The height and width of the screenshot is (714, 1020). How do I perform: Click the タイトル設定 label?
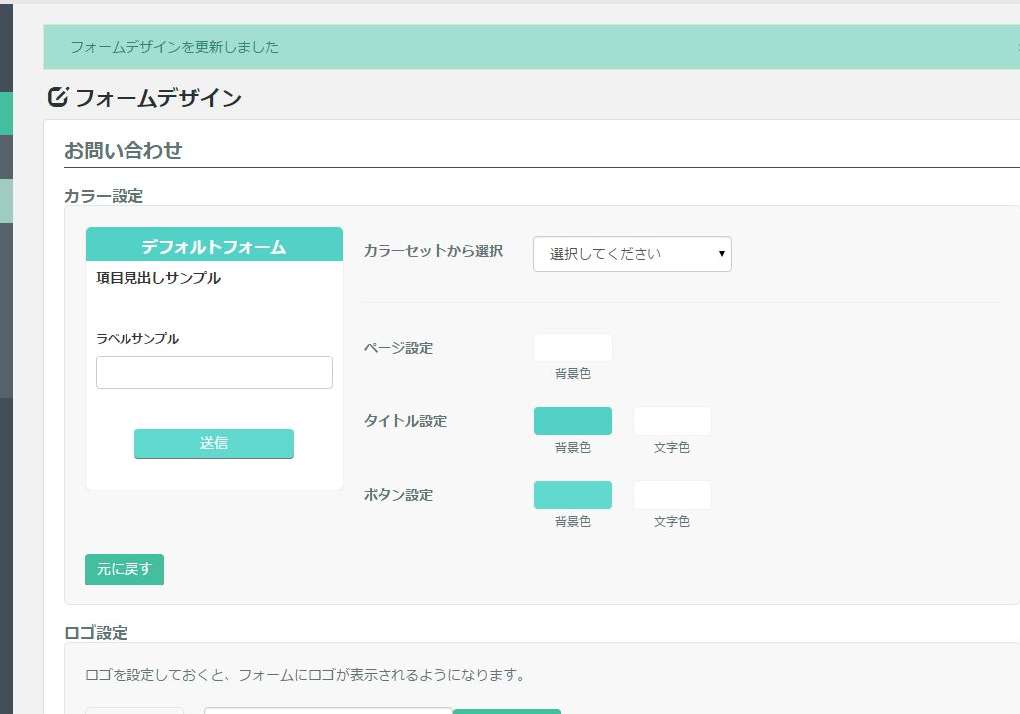pos(405,421)
